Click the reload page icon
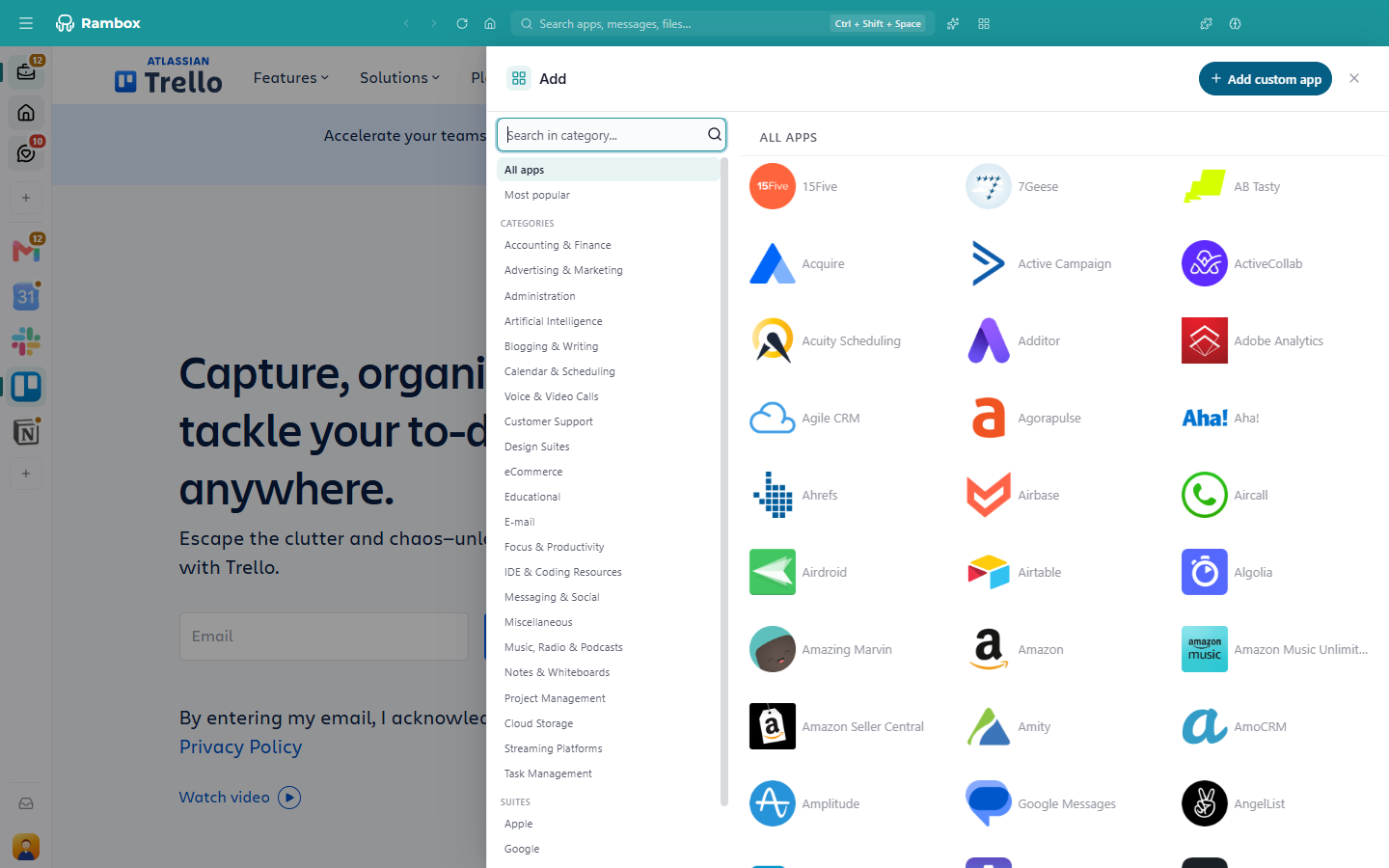The image size is (1389, 868). [462, 23]
